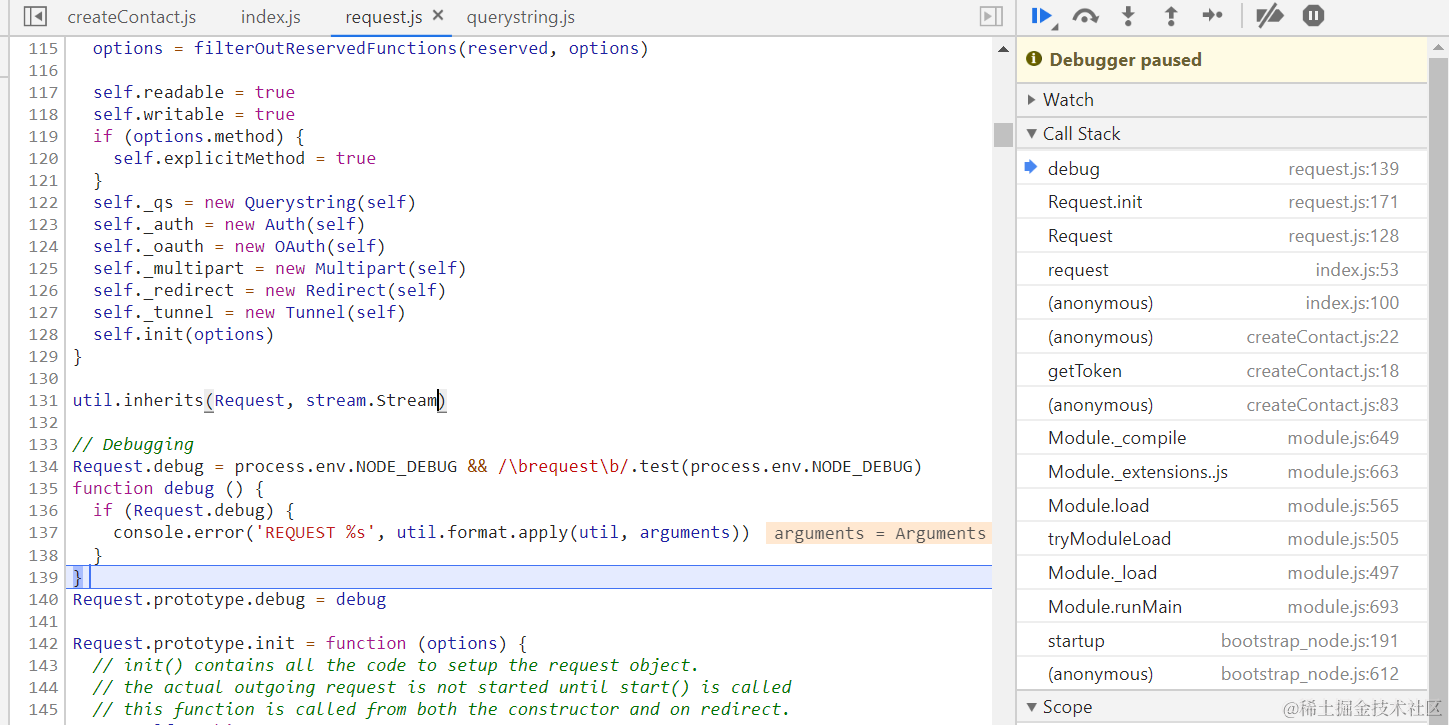Select the request.js tab
This screenshot has height=725, width=1449.
click(x=383, y=17)
